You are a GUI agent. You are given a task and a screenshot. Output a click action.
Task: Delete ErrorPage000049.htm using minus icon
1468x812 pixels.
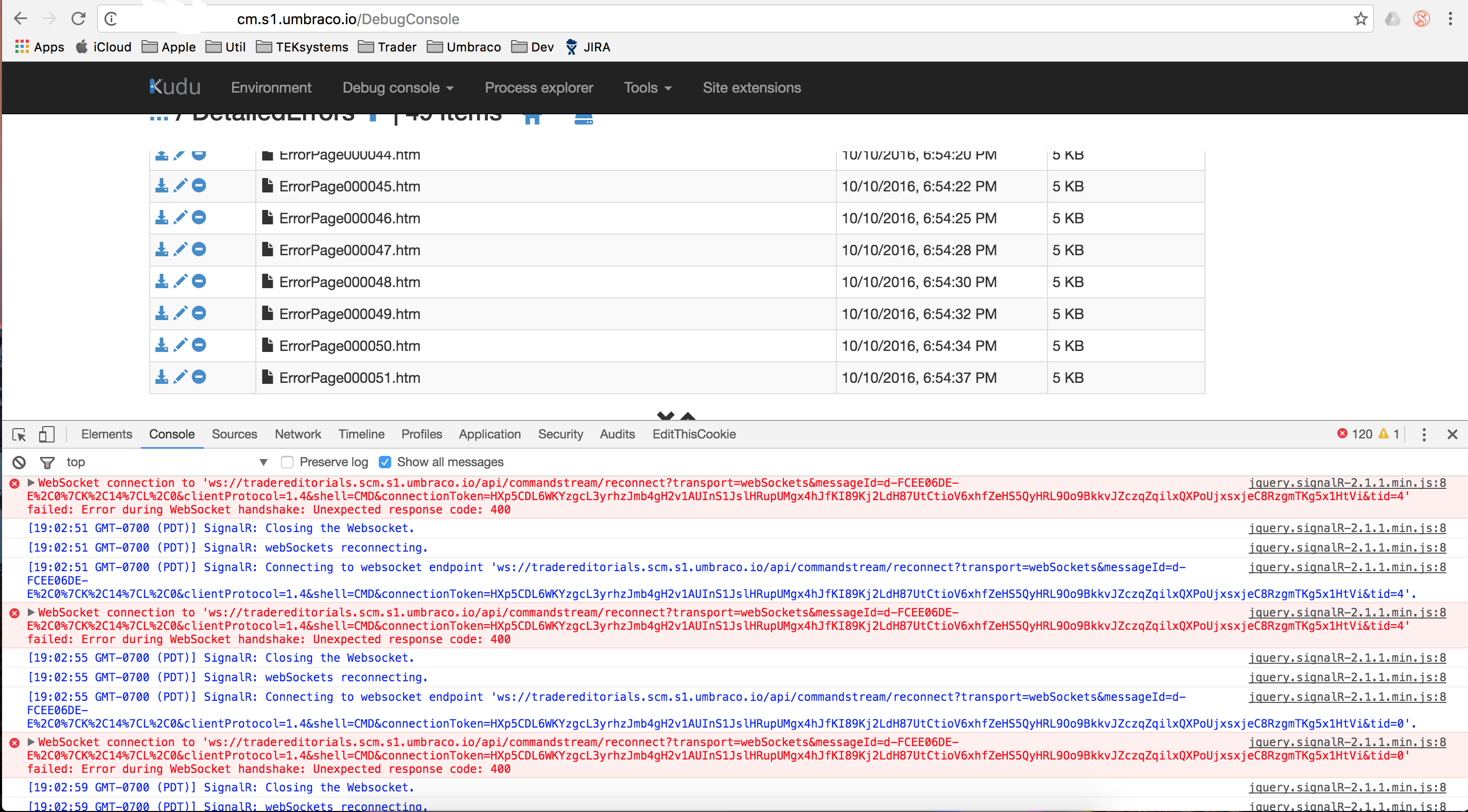(x=199, y=313)
